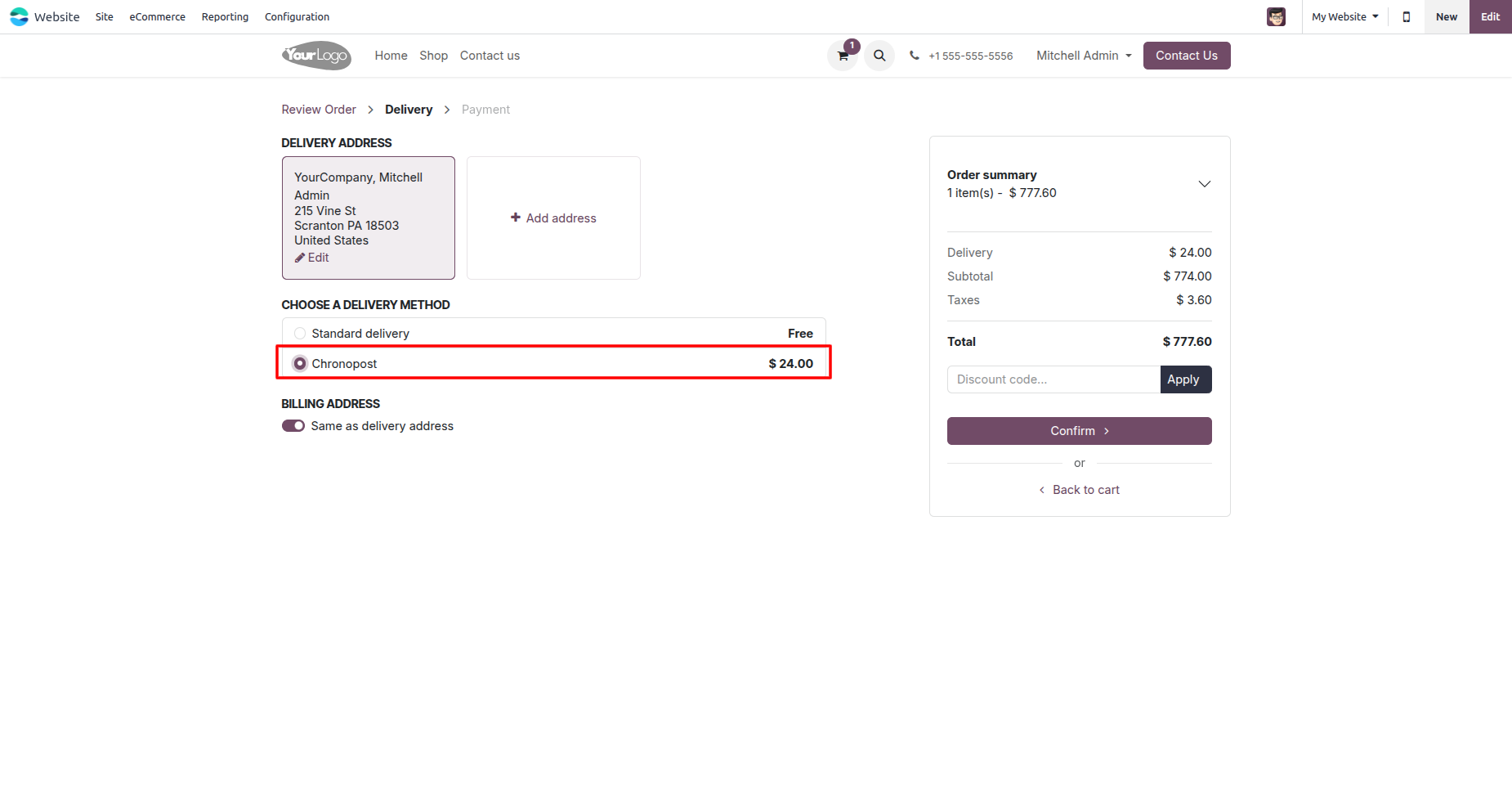Image resolution: width=1512 pixels, height=790 pixels.
Task: Open the Mitchell Admin dropdown
Action: tap(1084, 56)
